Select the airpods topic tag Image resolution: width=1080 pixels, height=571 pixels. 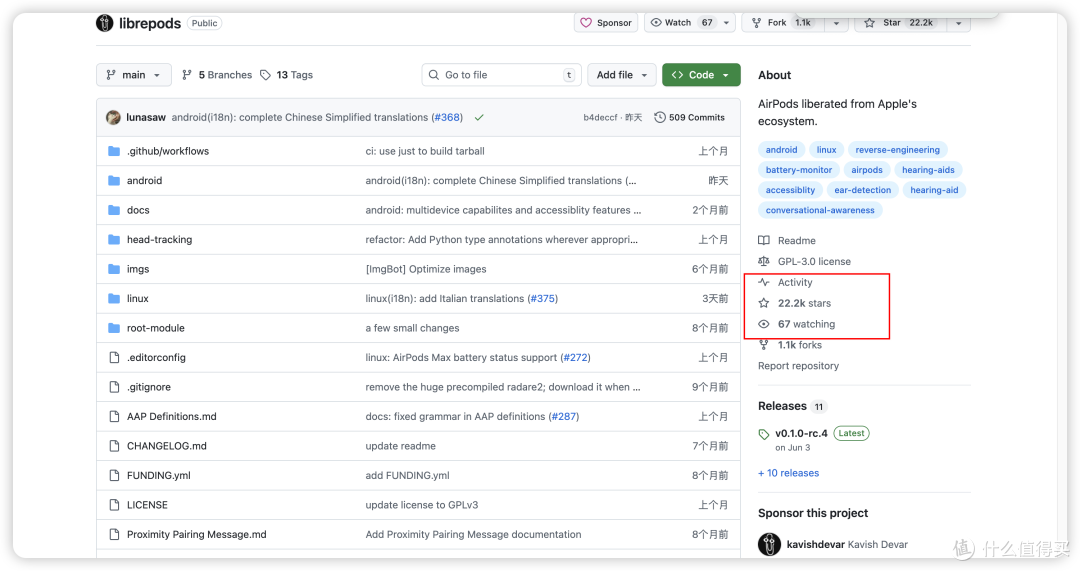click(866, 170)
